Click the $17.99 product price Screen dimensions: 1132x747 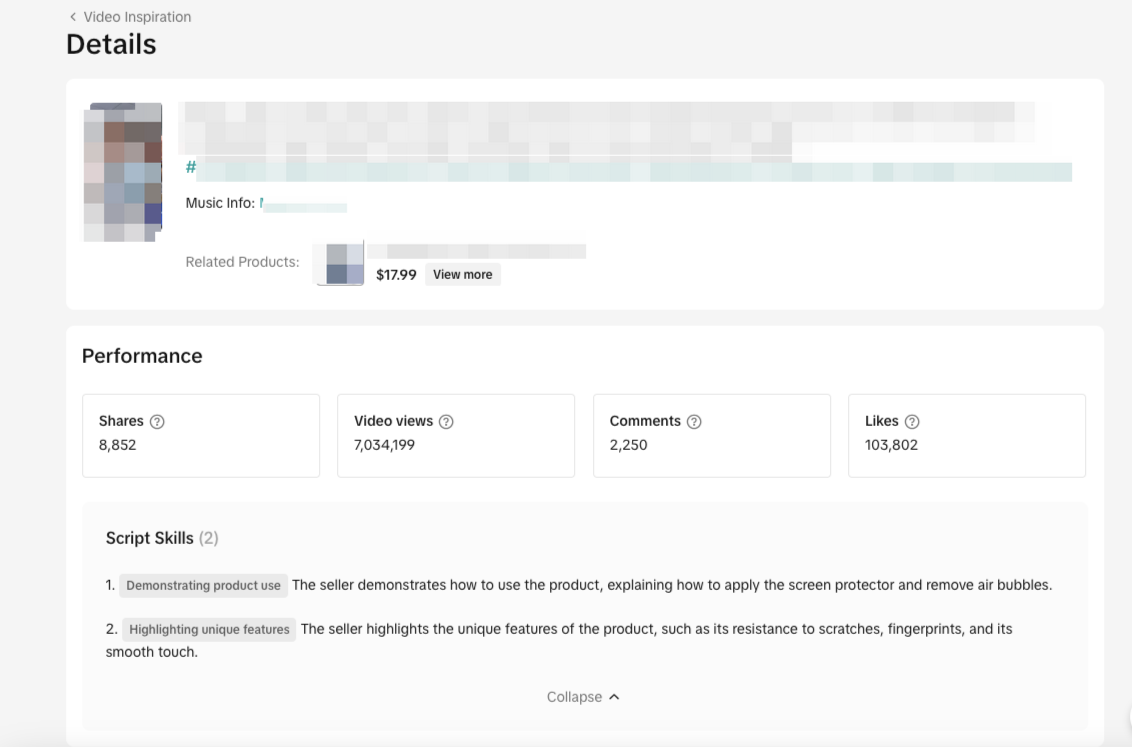396,275
